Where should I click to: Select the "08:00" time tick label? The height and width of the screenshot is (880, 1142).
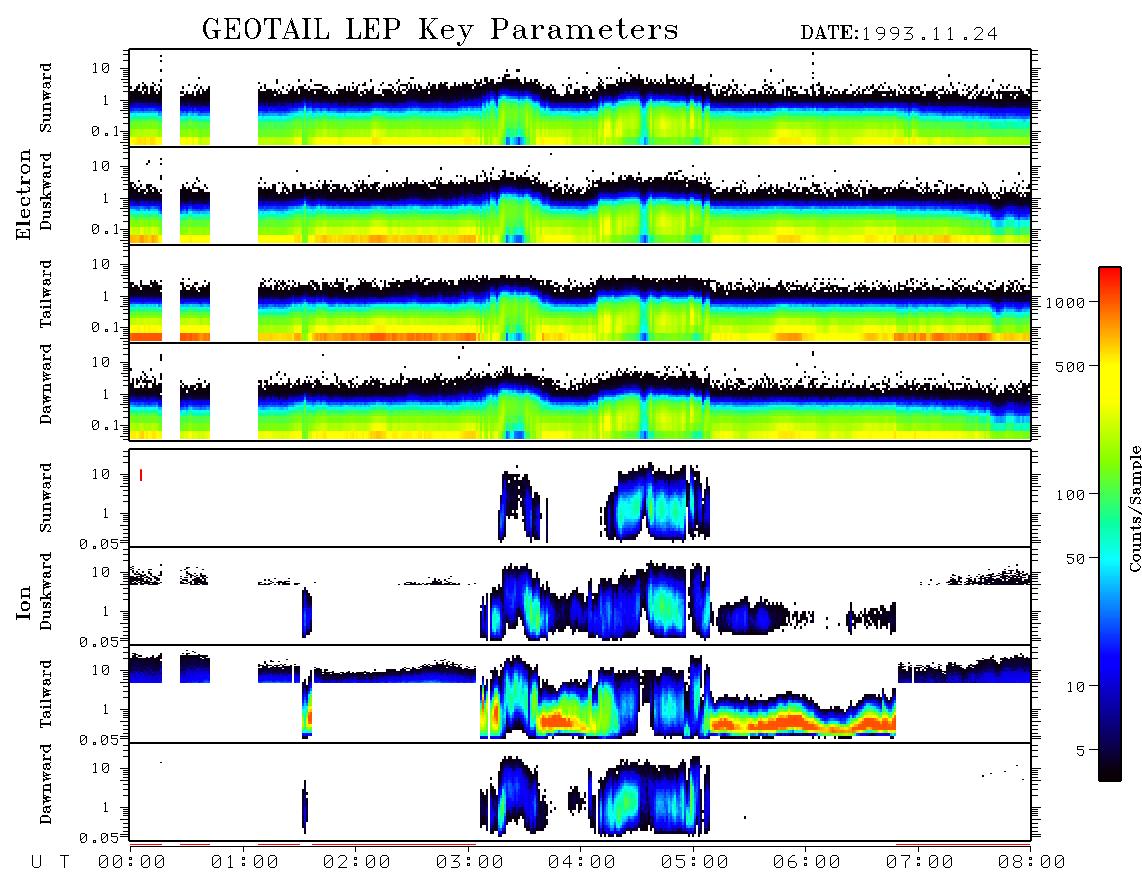[1032, 862]
